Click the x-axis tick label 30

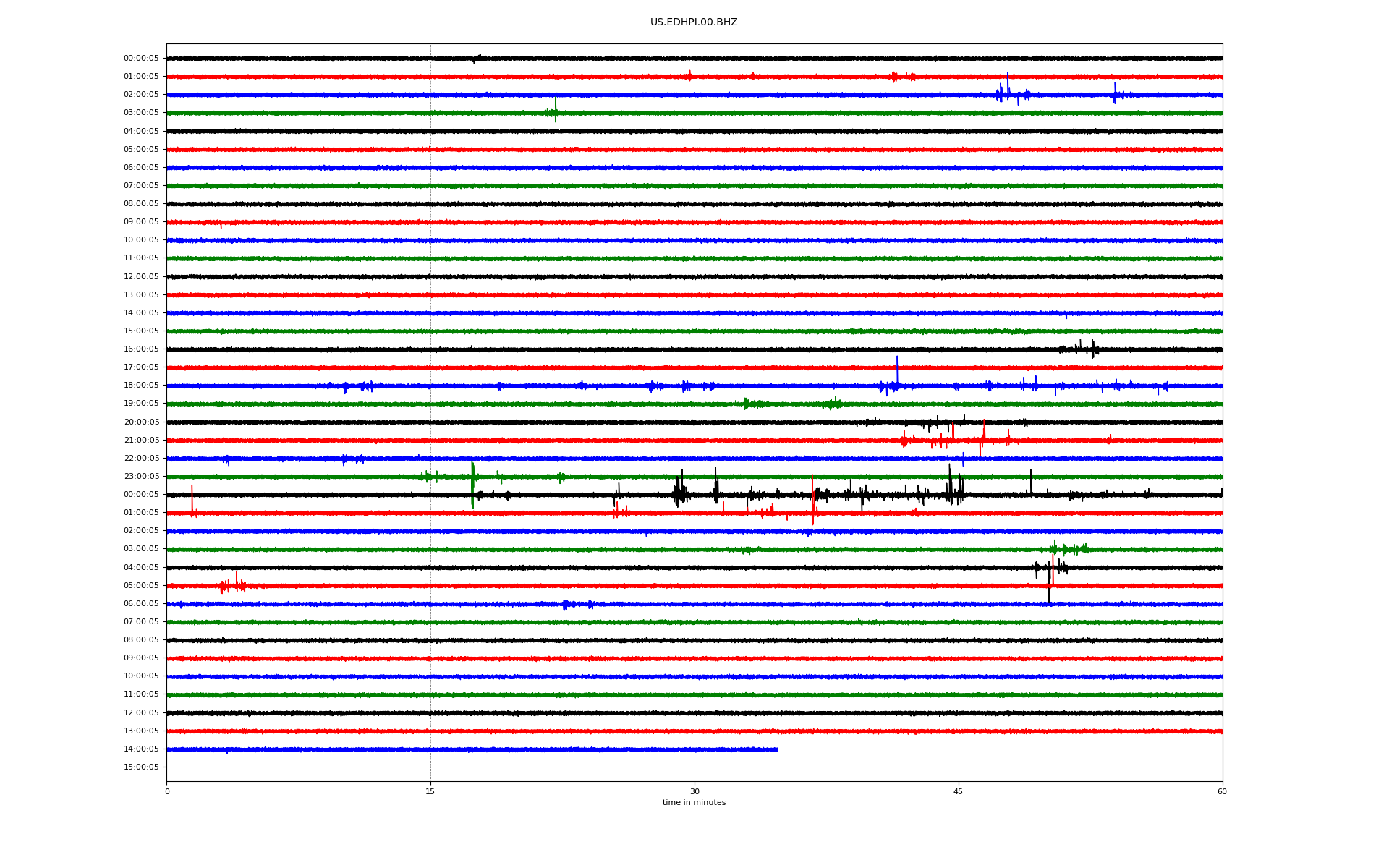click(694, 791)
